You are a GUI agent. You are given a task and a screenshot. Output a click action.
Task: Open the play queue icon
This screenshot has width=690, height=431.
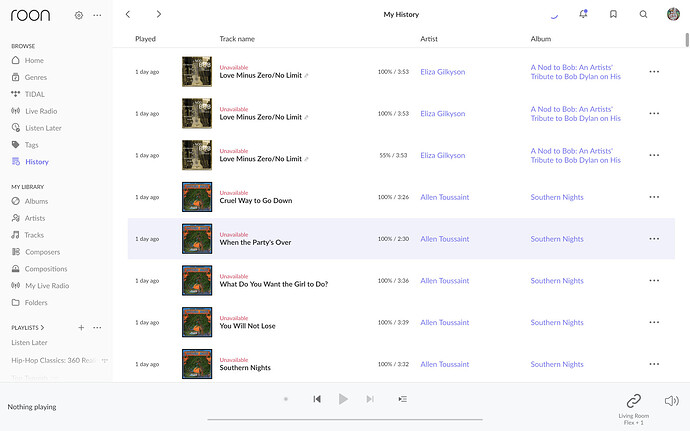tap(402, 399)
